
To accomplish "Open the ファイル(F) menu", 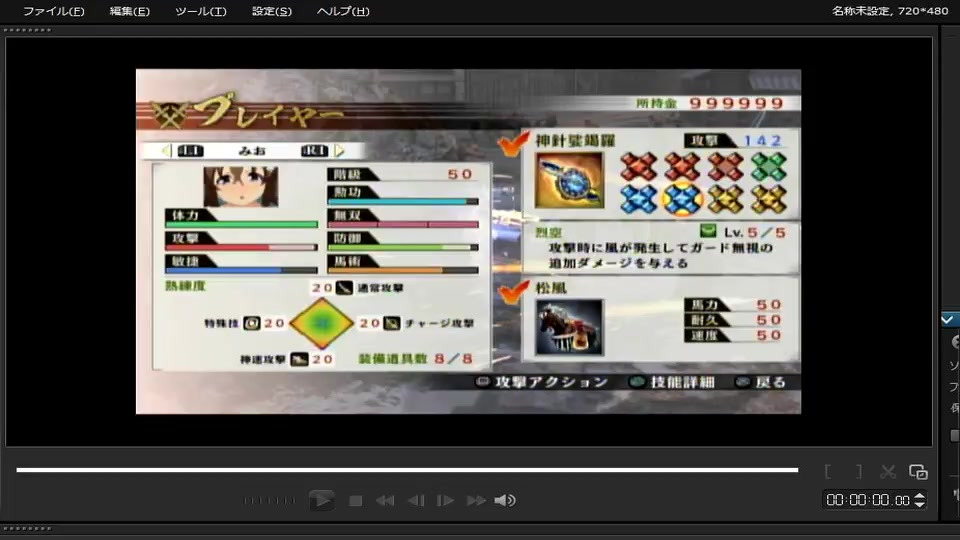I will coord(53,11).
